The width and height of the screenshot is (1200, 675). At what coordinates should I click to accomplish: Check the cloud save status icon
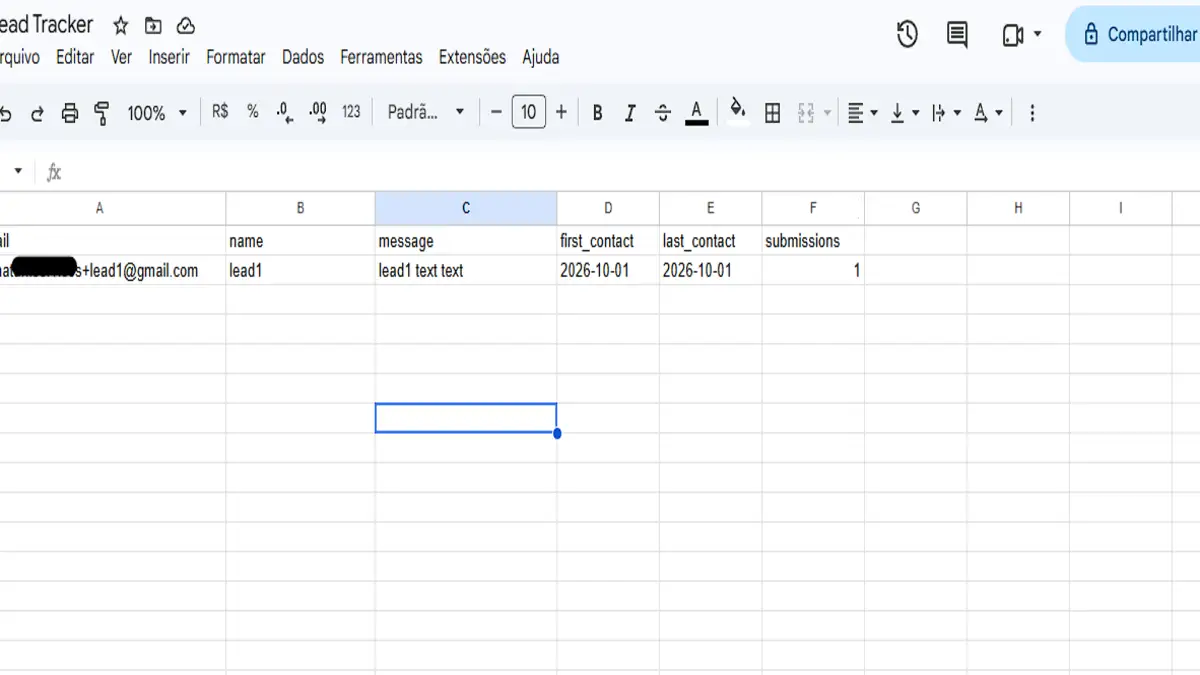pos(185,26)
